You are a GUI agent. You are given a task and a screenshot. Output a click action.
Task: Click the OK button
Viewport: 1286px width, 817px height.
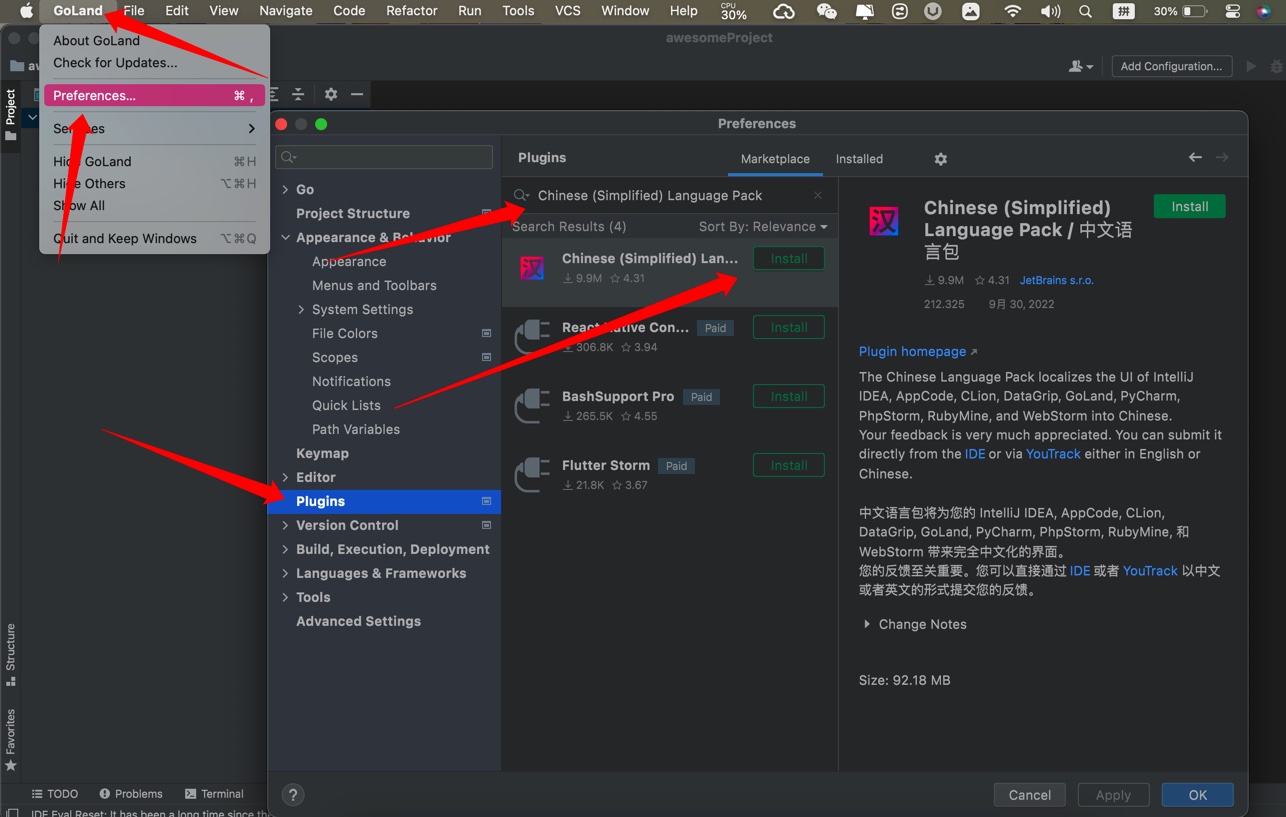[x=1197, y=795]
